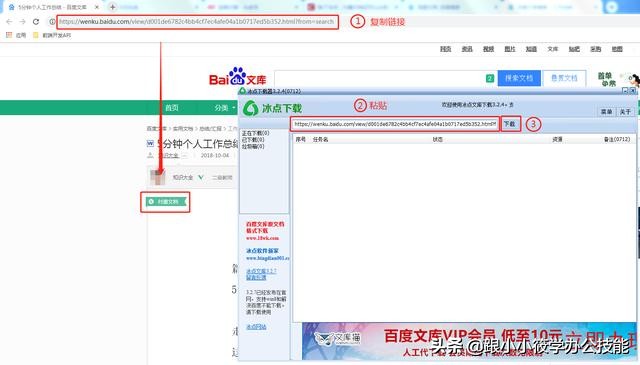
Task: Click the 百度文库VIP会员 banner advertisement
Action: 469,341
